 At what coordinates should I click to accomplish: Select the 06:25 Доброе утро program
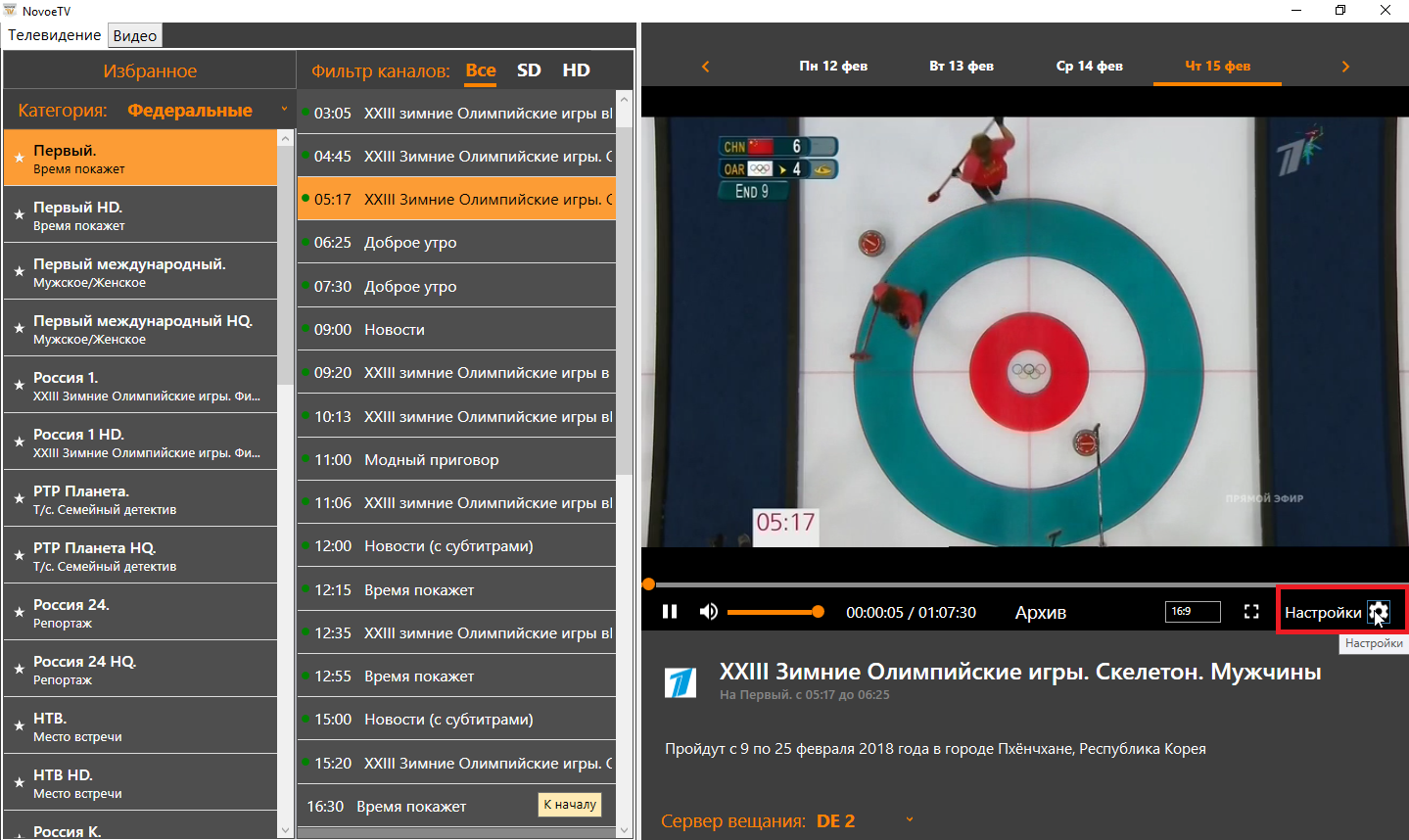(x=456, y=242)
